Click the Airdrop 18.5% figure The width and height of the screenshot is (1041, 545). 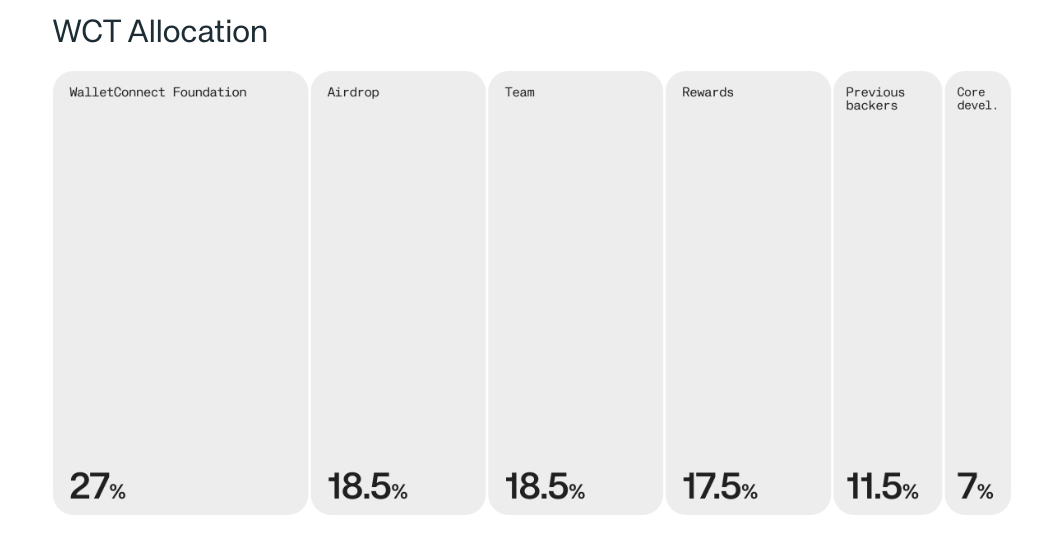pyautogui.click(x=367, y=486)
